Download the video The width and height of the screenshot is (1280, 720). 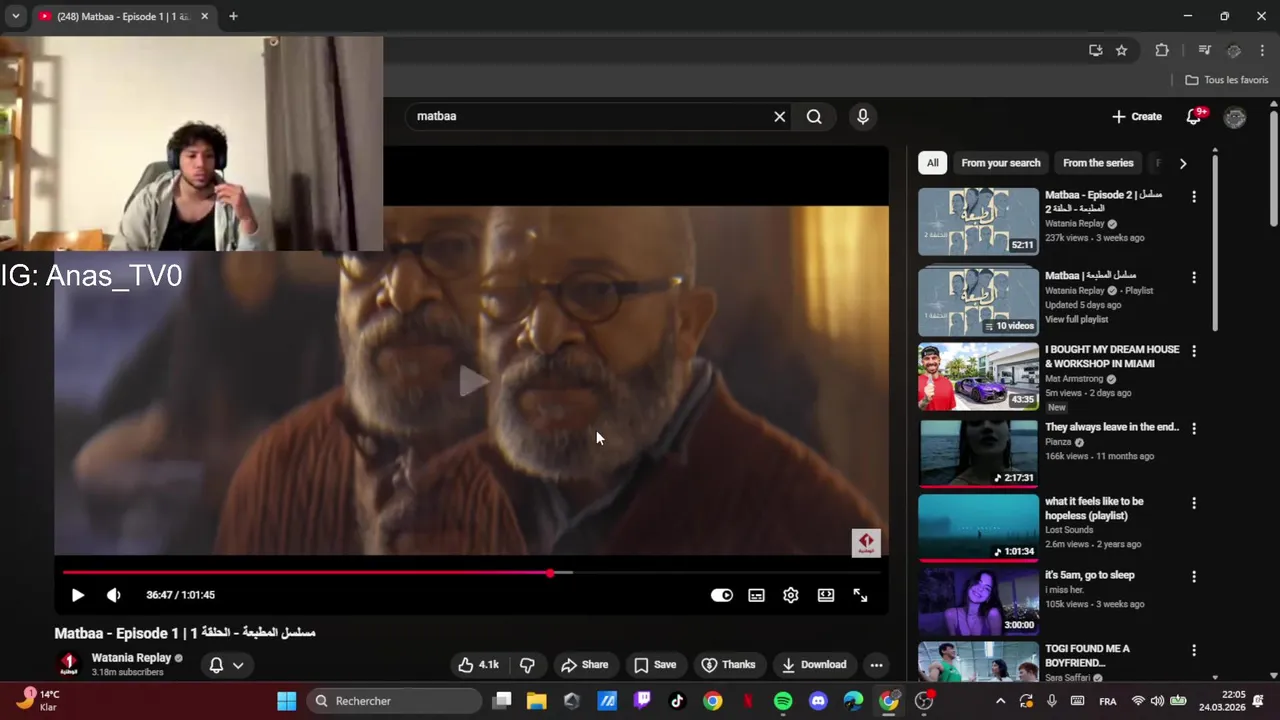pos(814,665)
